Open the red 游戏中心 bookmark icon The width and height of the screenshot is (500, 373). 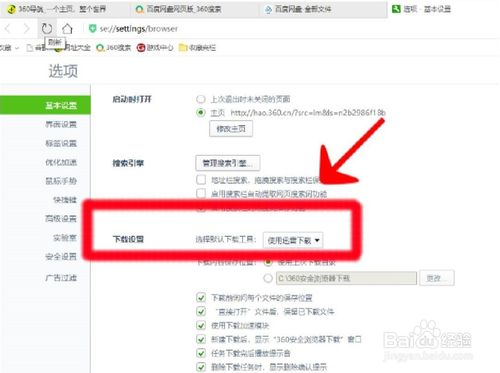coord(141,48)
